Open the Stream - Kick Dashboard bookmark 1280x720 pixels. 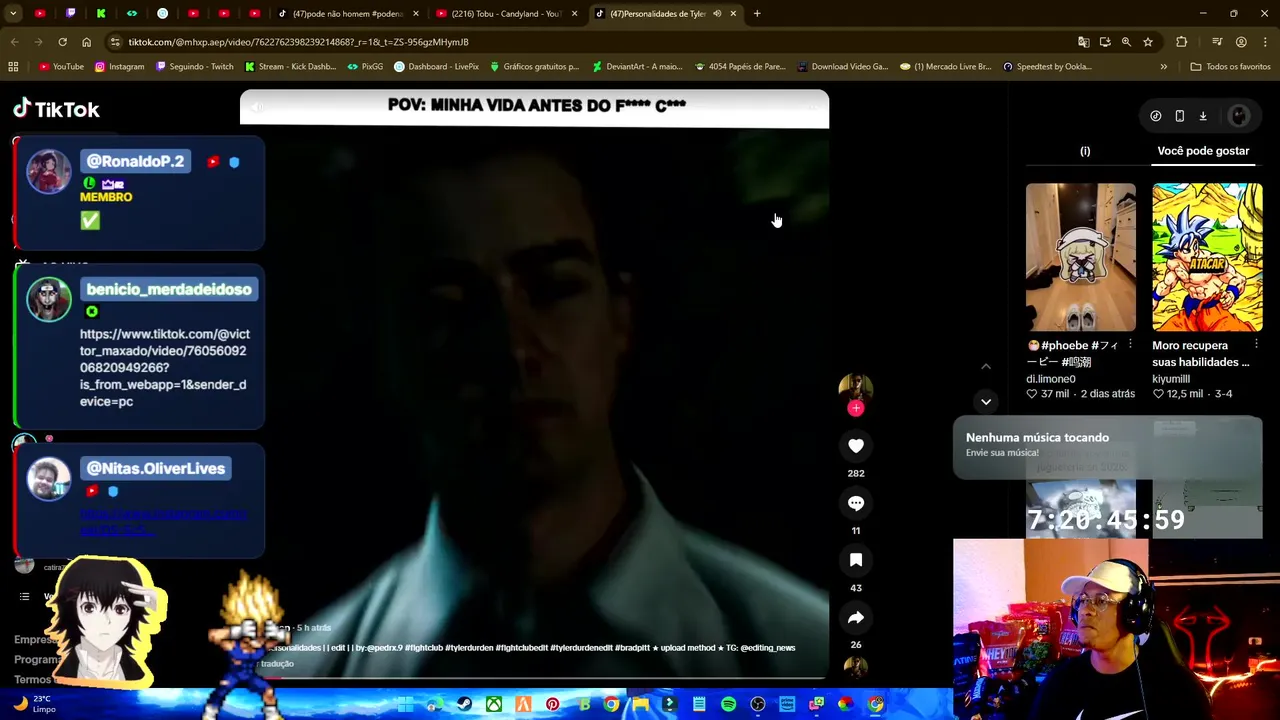click(x=290, y=67)
